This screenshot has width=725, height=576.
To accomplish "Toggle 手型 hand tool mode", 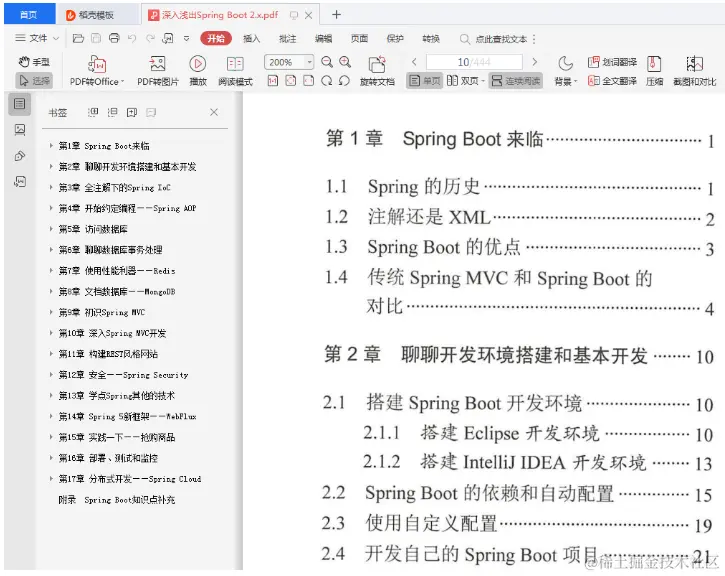I will click(34, 61).
